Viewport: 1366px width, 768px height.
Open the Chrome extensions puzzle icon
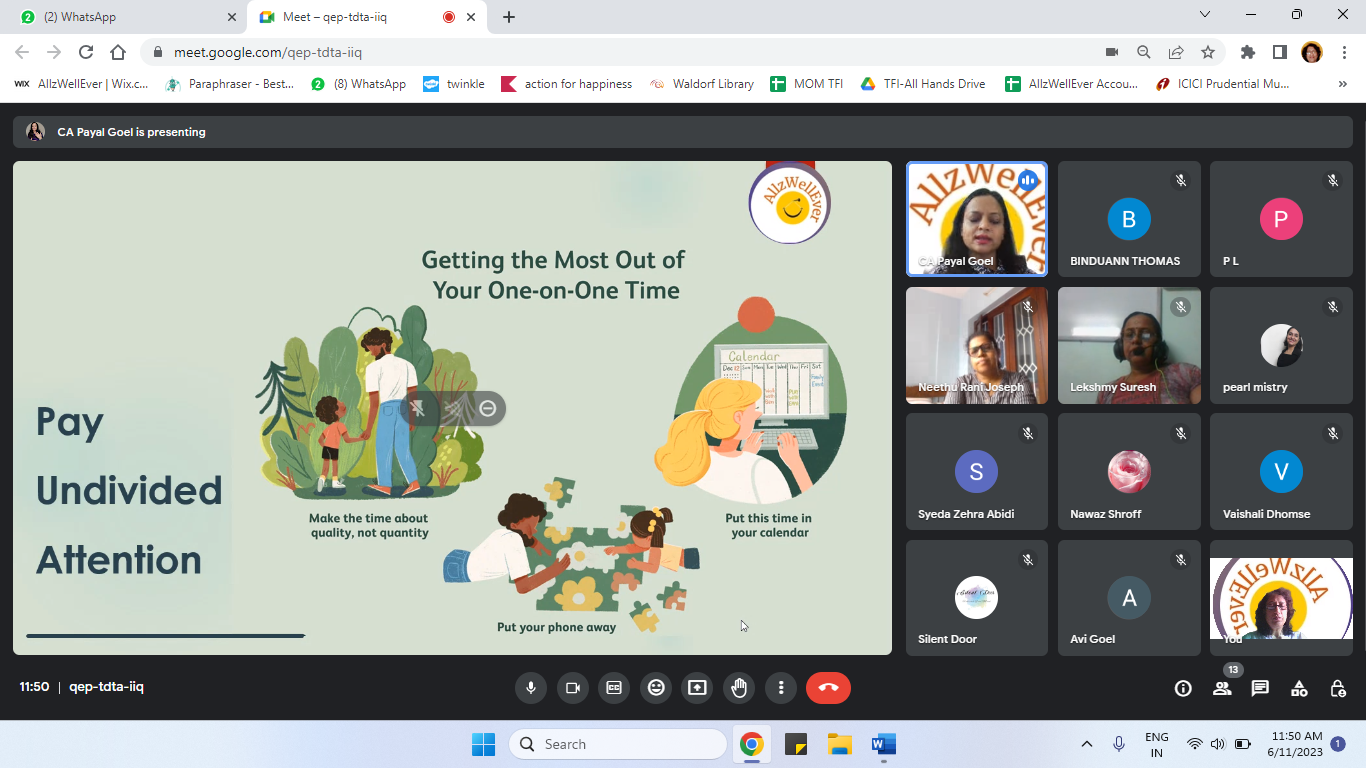[x=1247, y=52]
